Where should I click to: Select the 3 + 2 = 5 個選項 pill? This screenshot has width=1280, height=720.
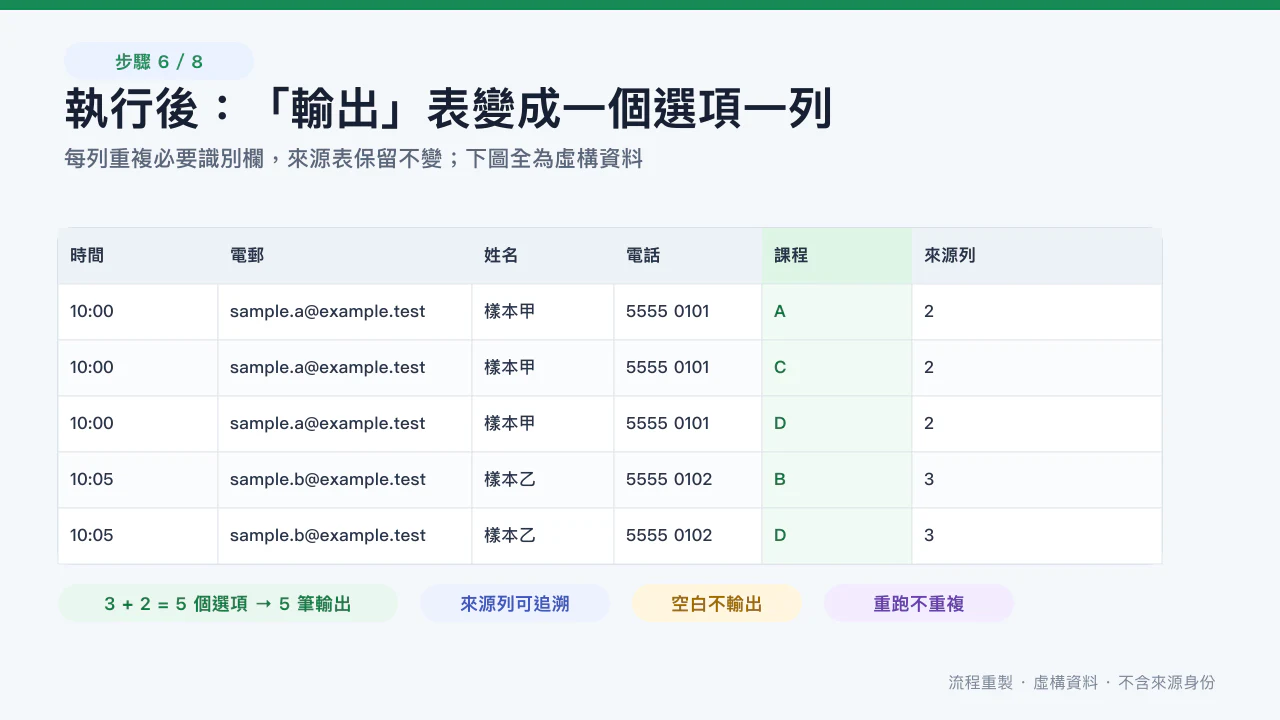pyautogui.click(x=228, y=603)
